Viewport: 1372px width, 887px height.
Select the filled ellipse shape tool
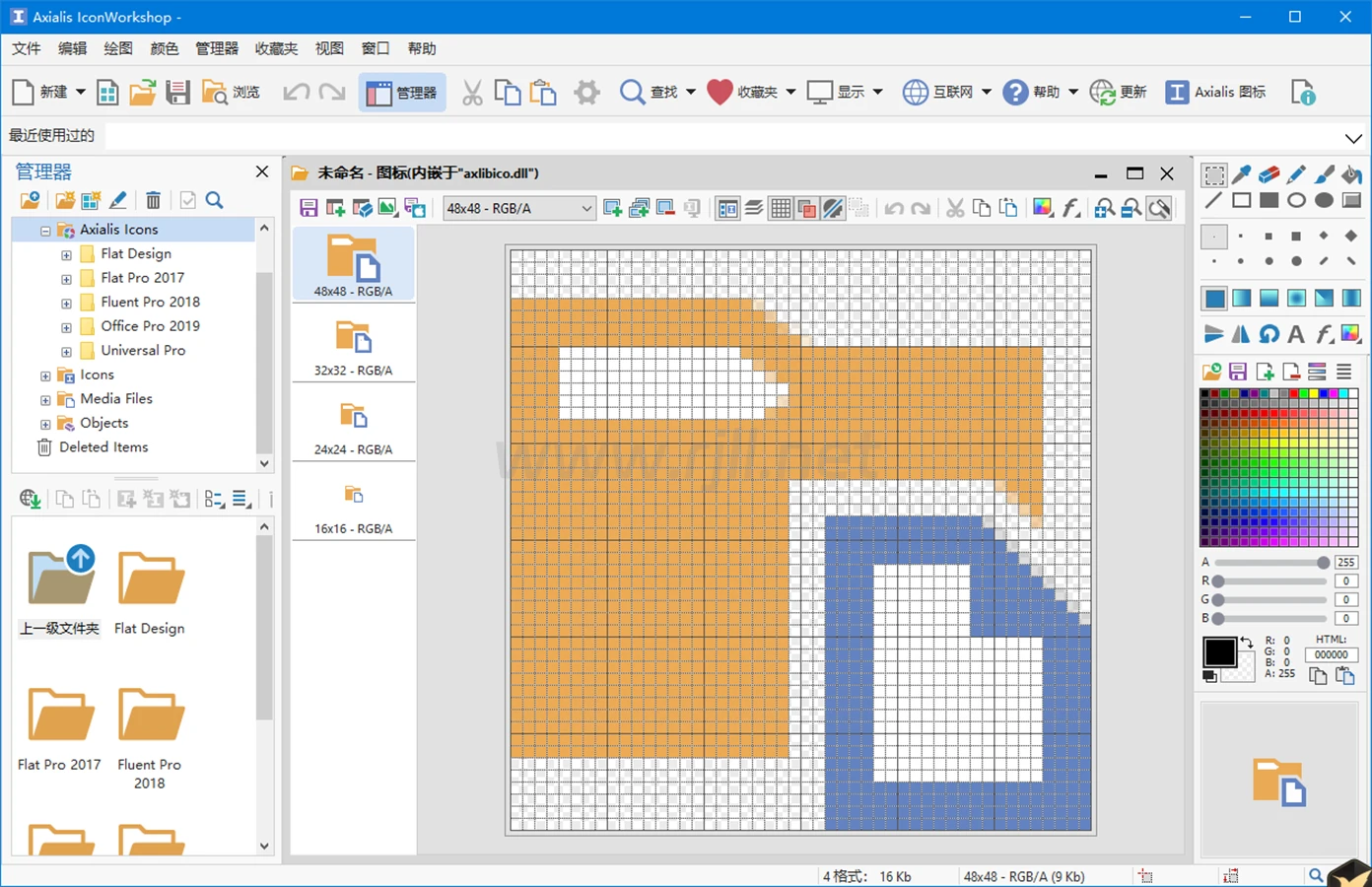point(1324,200)
